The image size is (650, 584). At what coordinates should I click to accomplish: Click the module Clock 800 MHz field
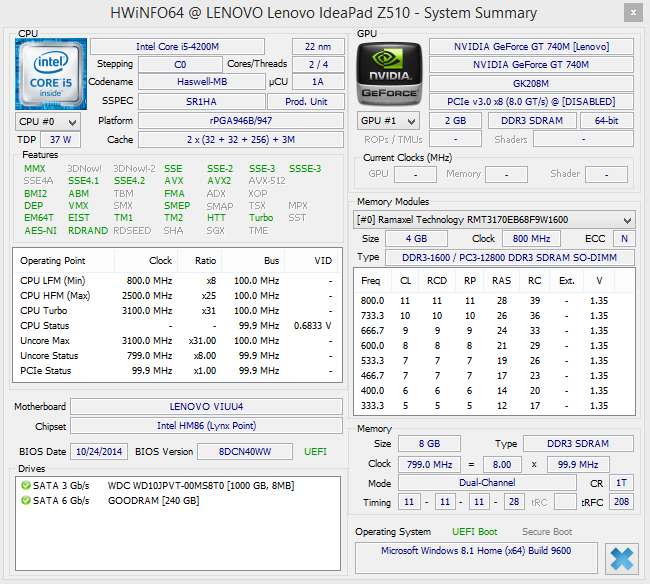click(x=531, y=239)
